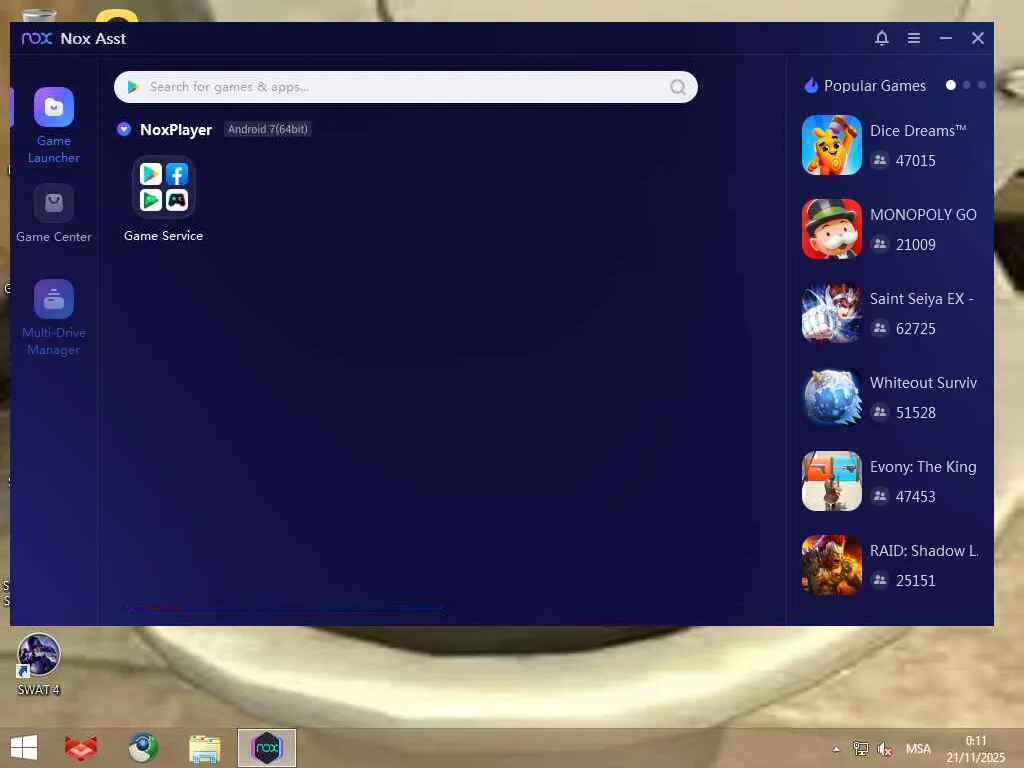Focus the Search for games & apps field
Screen dimensions: 1024x768
point(406,87)
